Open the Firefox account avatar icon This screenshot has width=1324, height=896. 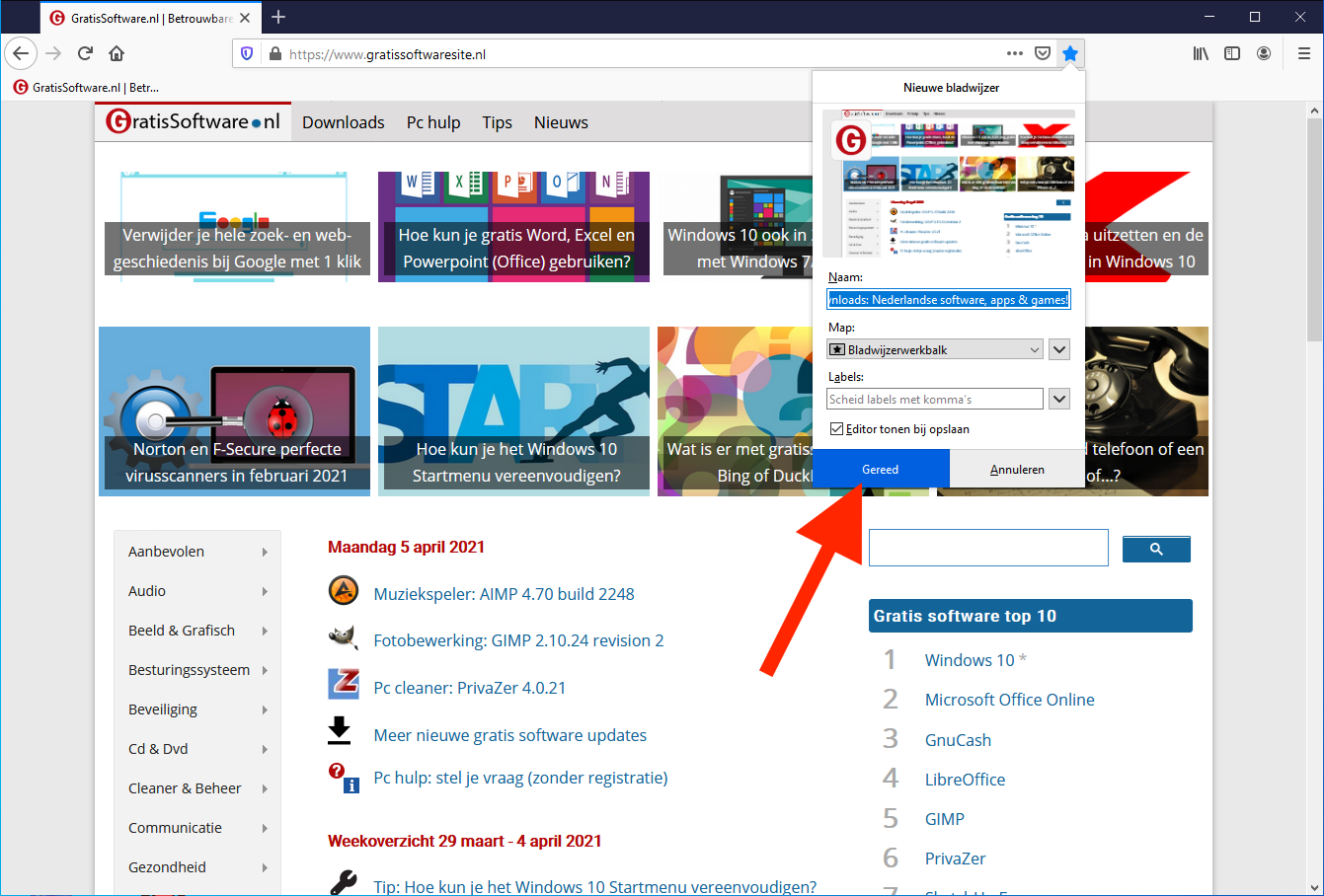tap(1264, 53)
